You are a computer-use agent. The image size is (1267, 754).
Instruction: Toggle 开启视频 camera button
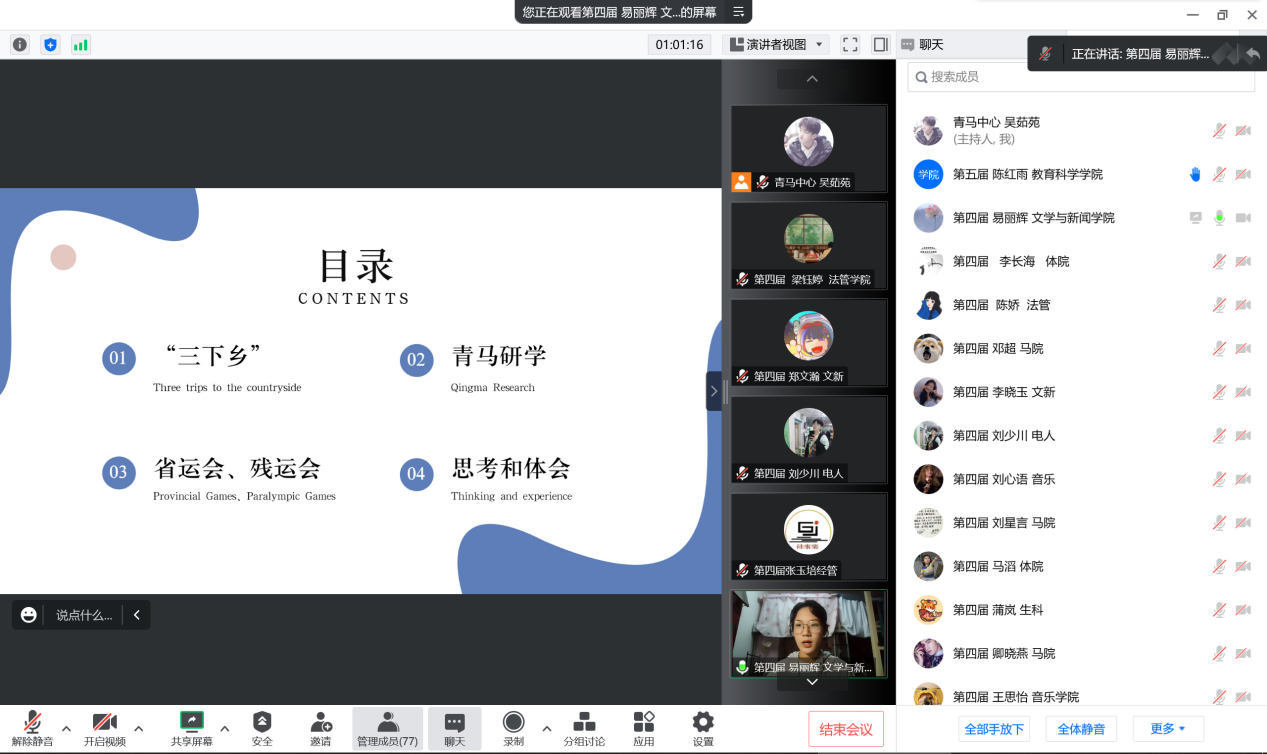click(x=104, y=722)
